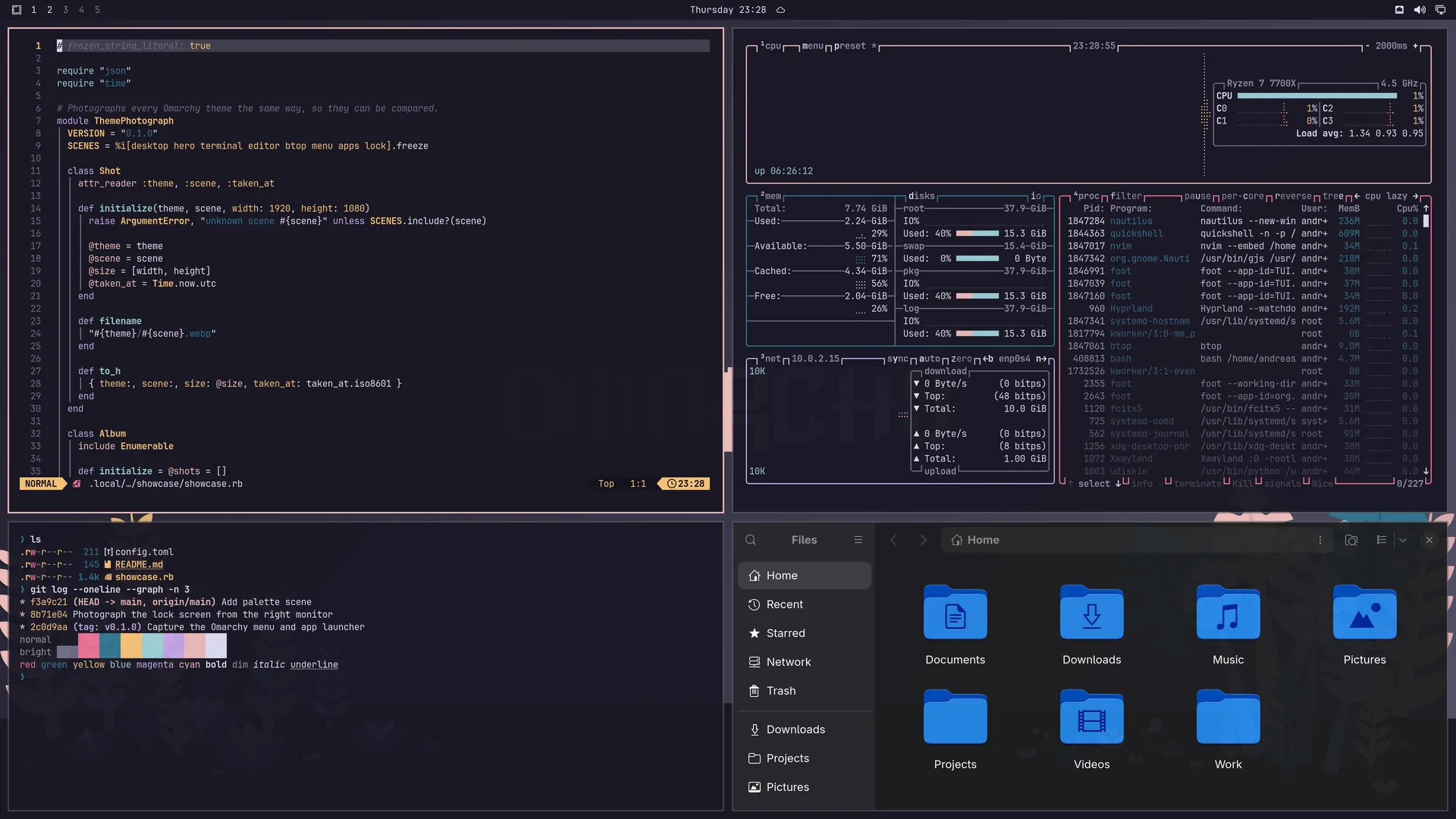Click the Omarchy menu icon in top bar
The image size is (1456, 819).
click(17, 10)
